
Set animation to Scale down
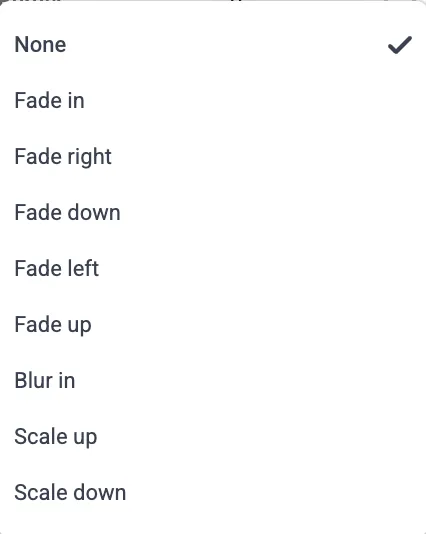[213, 492]
